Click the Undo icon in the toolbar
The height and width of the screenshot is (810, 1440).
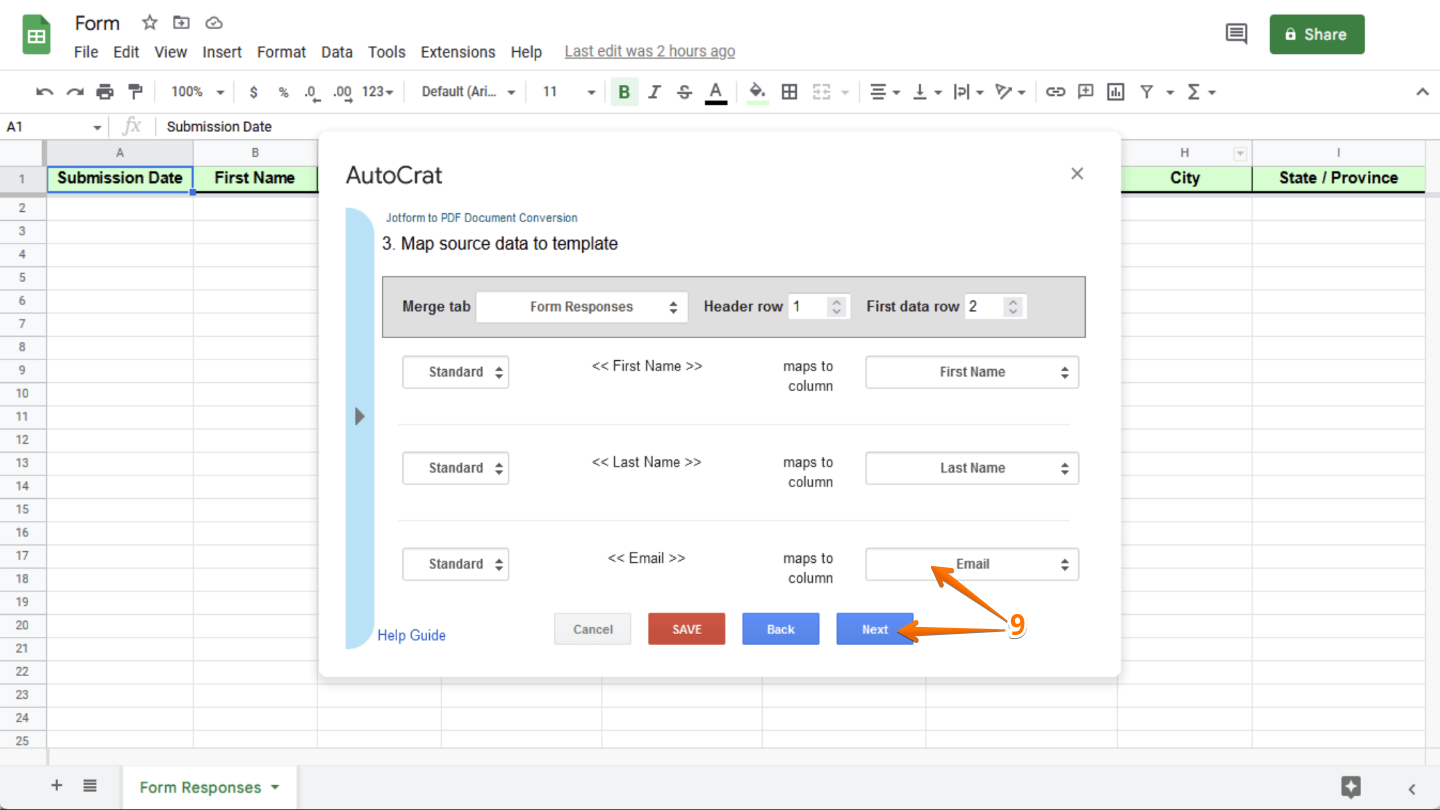43,91
